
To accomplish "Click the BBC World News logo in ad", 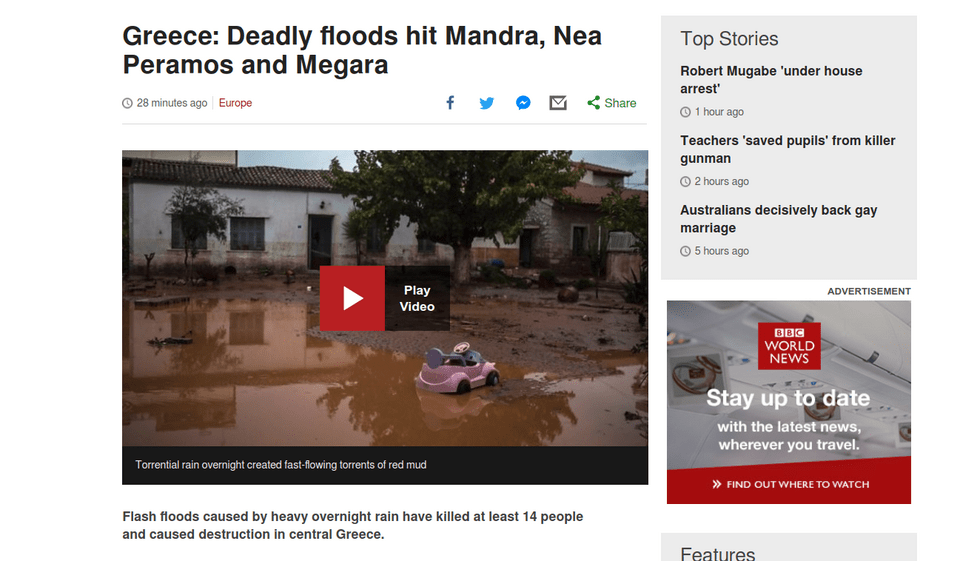I will 789,346.
